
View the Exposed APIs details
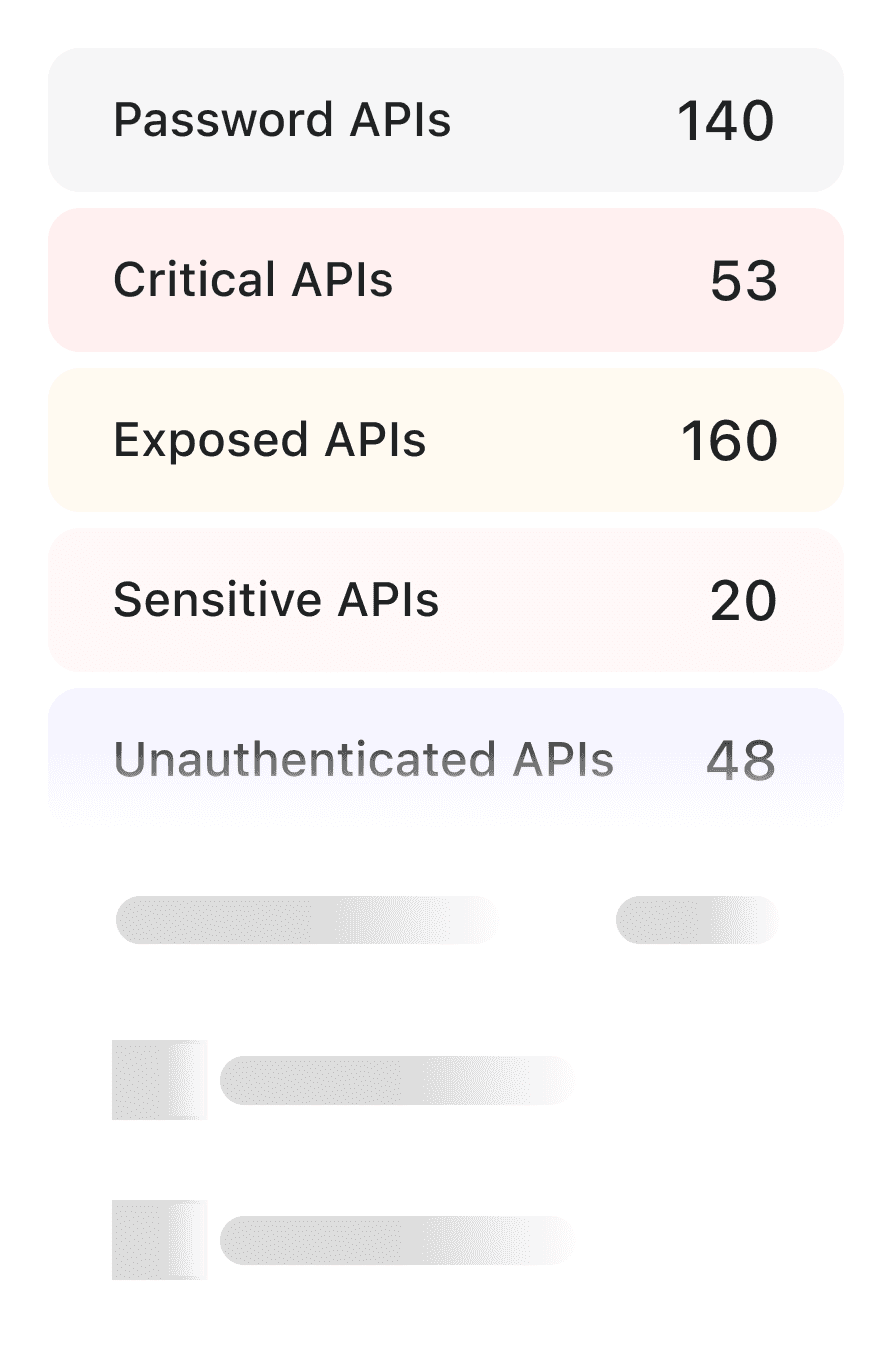(x=446, y=440)
